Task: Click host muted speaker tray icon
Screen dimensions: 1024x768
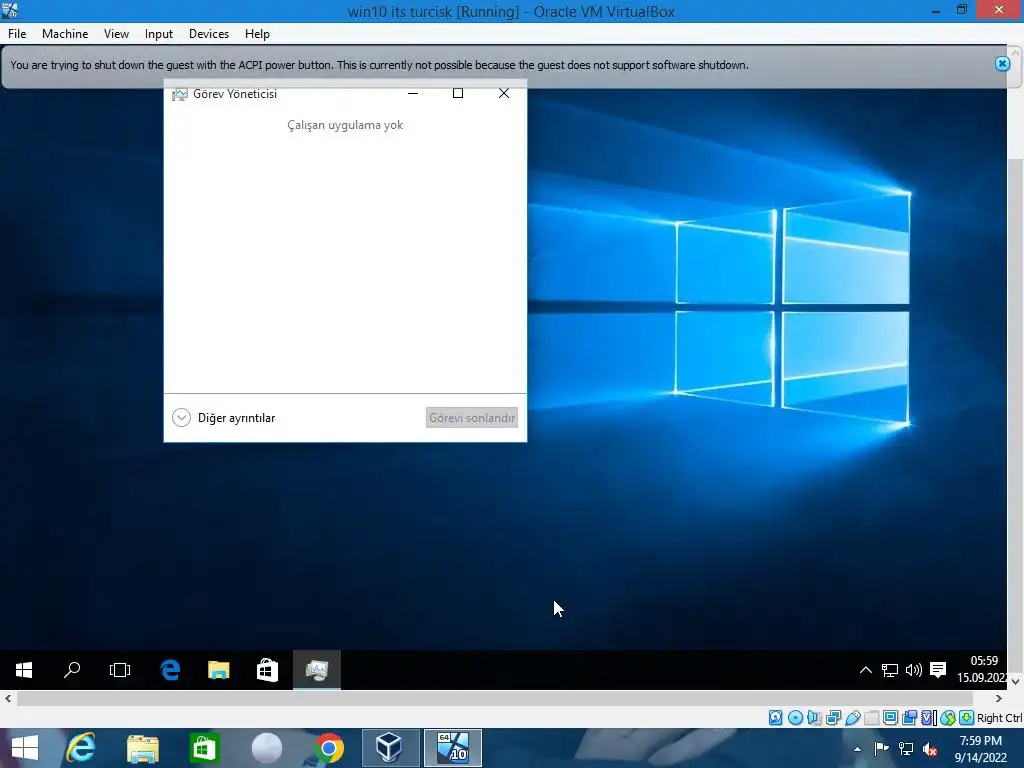Action: pyautogui.click(x=930, y=749)
